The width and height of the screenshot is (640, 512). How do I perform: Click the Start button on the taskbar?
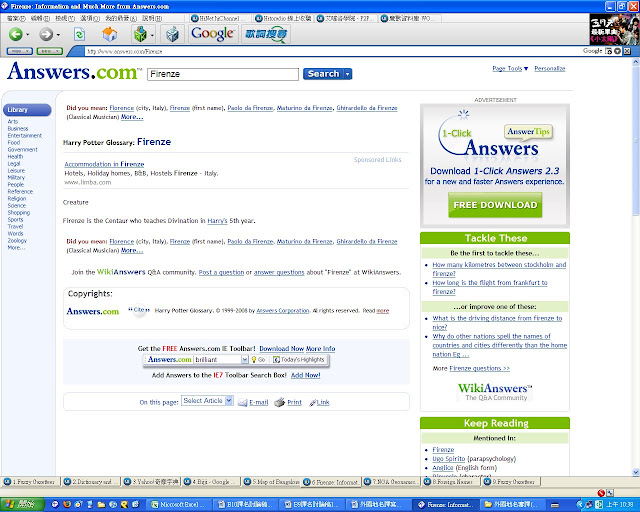[22, 505]
